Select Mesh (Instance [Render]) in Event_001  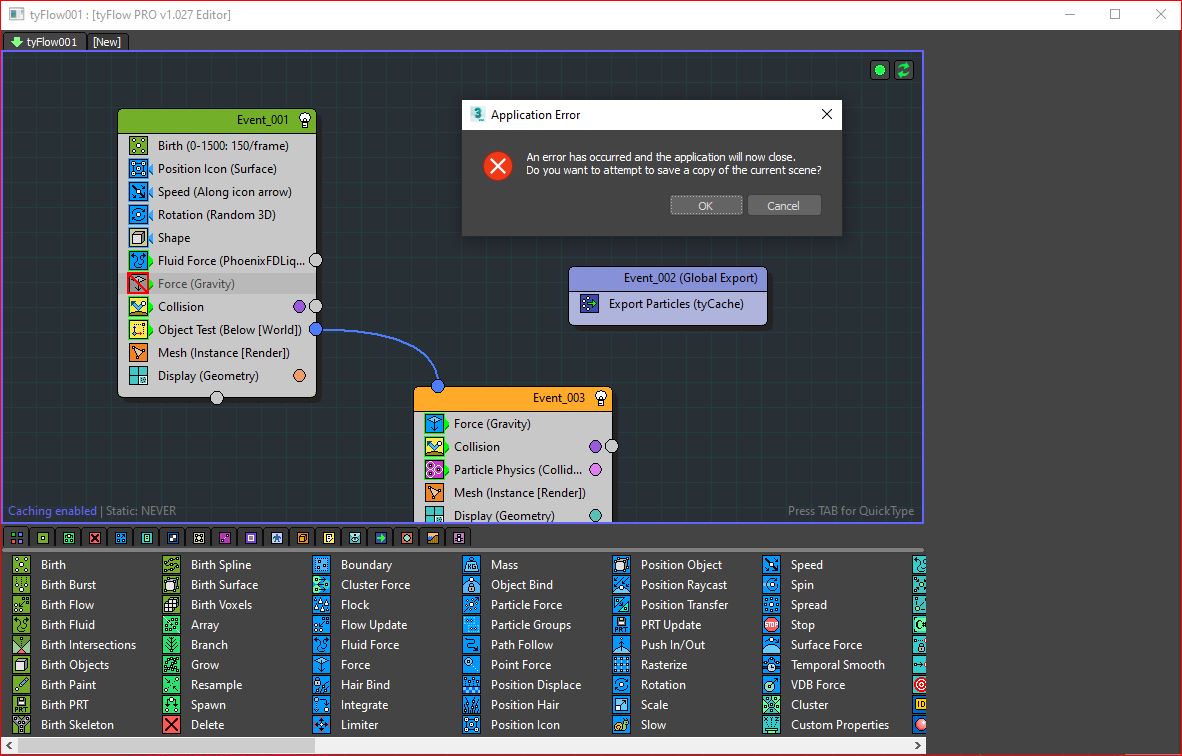pyautogui.click(x=217, y=353)
